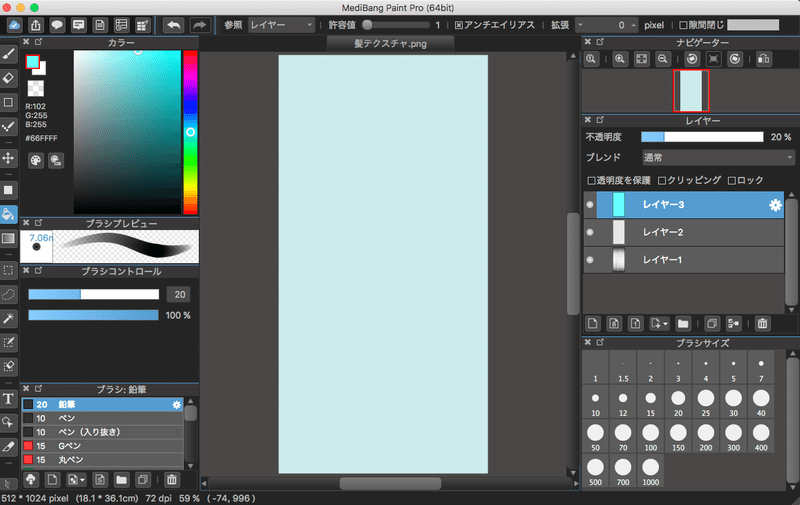
Task: Select the ペン（入り抜き）brush
Action: (x=102, y=432)
